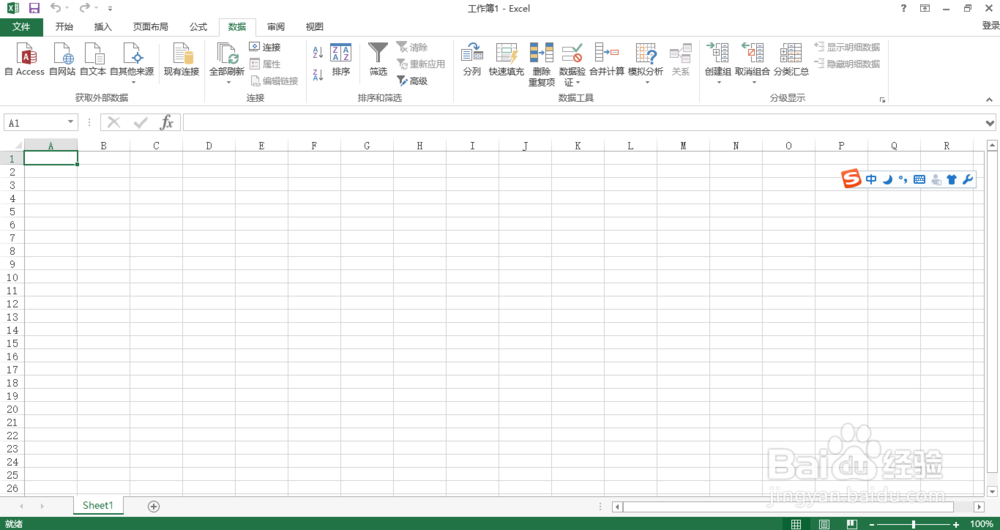Open 合并计算 consolidate tool
The image size is (1000, 530).
click(x=607, y=60)
